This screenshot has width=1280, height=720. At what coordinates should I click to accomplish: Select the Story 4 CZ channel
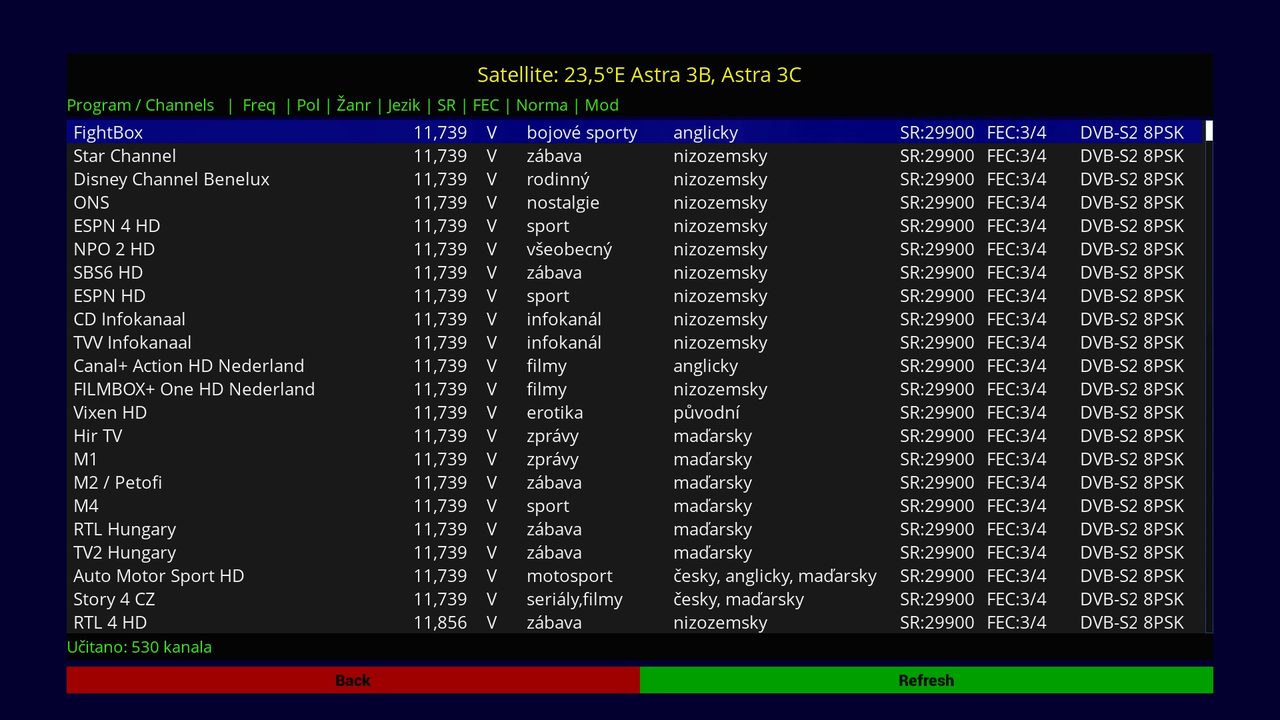pos(635,599)
